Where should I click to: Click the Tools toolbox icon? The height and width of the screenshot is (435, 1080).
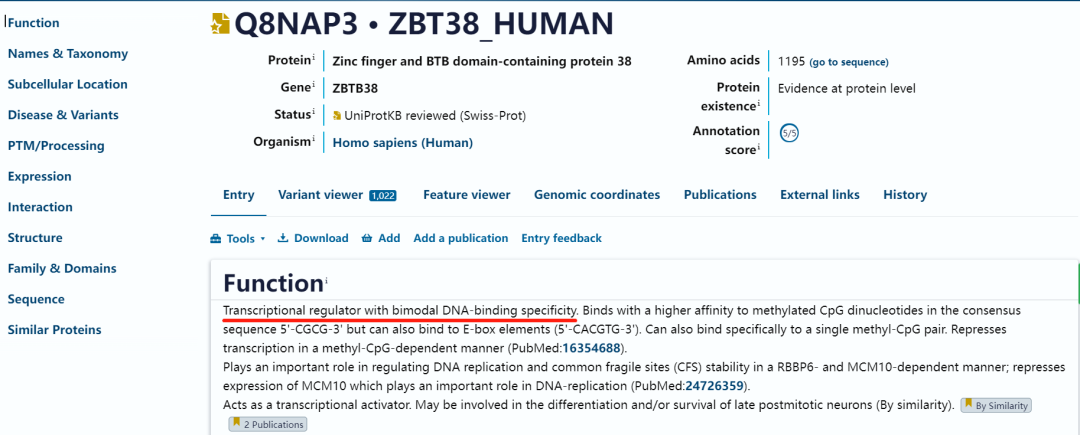216,239
